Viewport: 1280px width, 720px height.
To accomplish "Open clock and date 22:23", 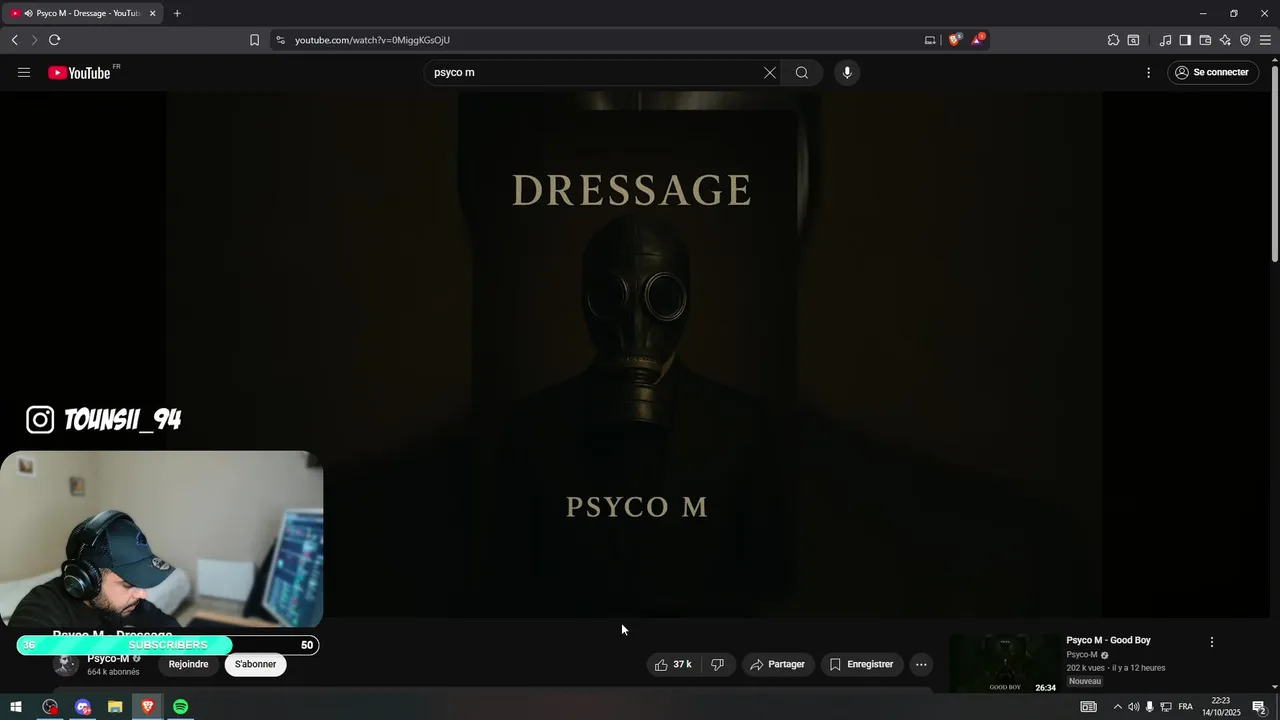I will [x=1221, y=707].
